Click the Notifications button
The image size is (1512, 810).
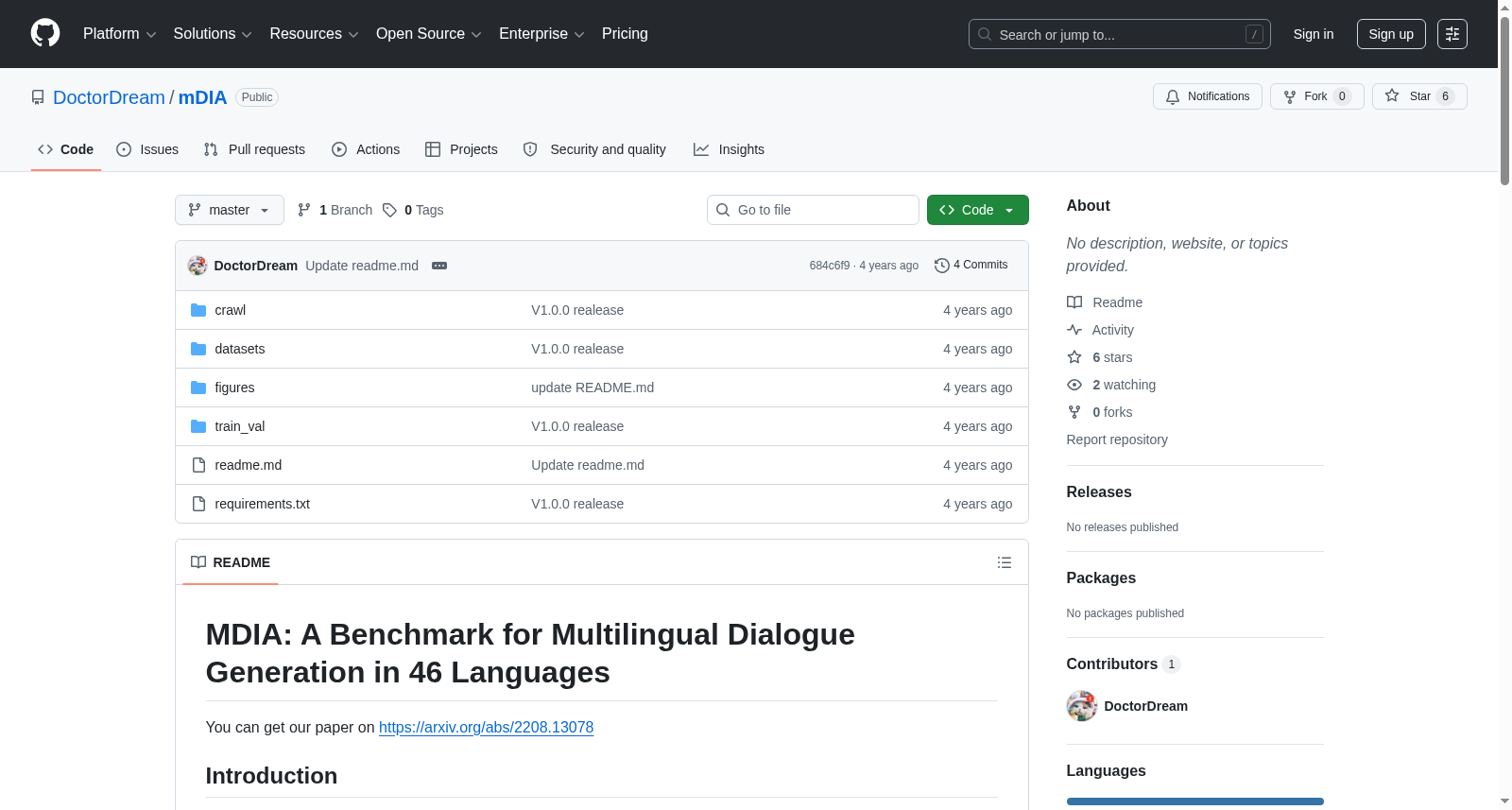1208,96
